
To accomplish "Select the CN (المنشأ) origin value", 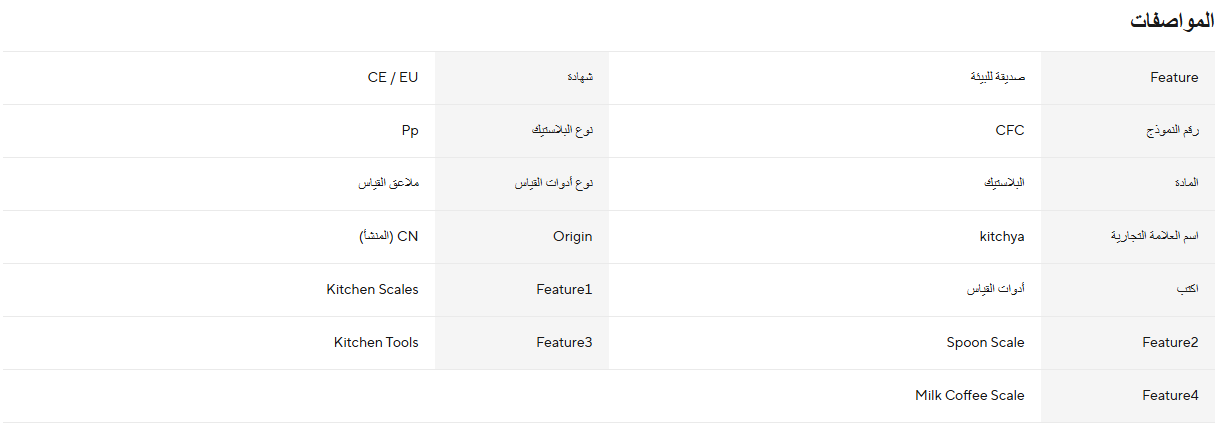I will tap(389, 236).
